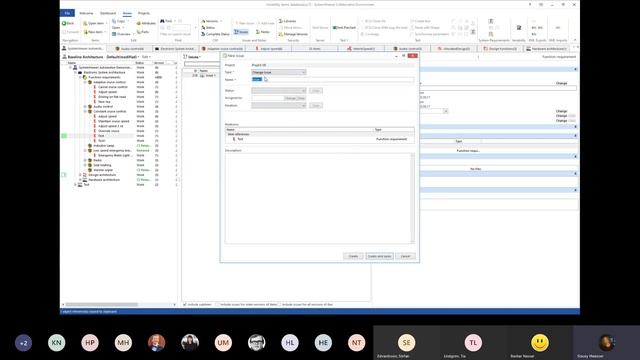Screen dimensions: 640x360
Task: Expand the Hardware architecture tree node
Action: pyautogui.click(x=80, y=180)
